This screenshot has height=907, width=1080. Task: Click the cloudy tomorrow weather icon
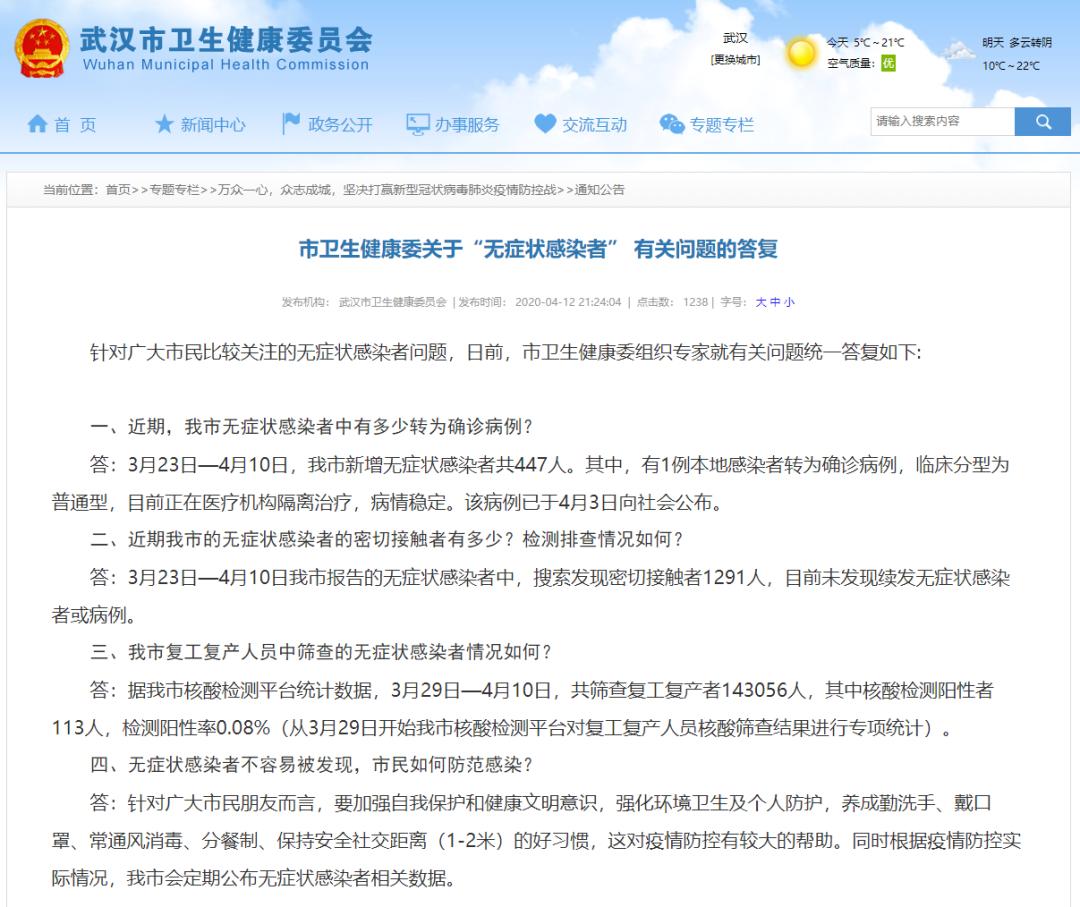pyautogui.click(x=959, y=50)
